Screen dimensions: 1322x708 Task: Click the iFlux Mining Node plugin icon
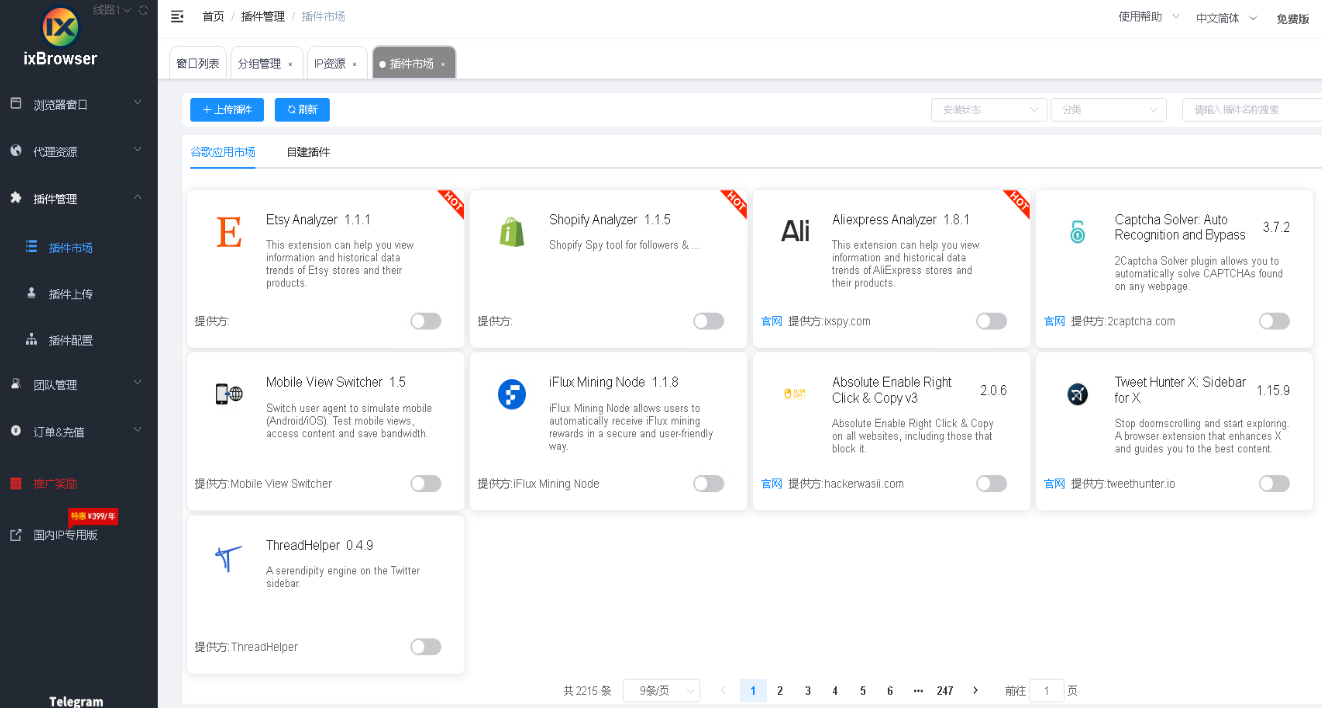[x=512, y=394]
